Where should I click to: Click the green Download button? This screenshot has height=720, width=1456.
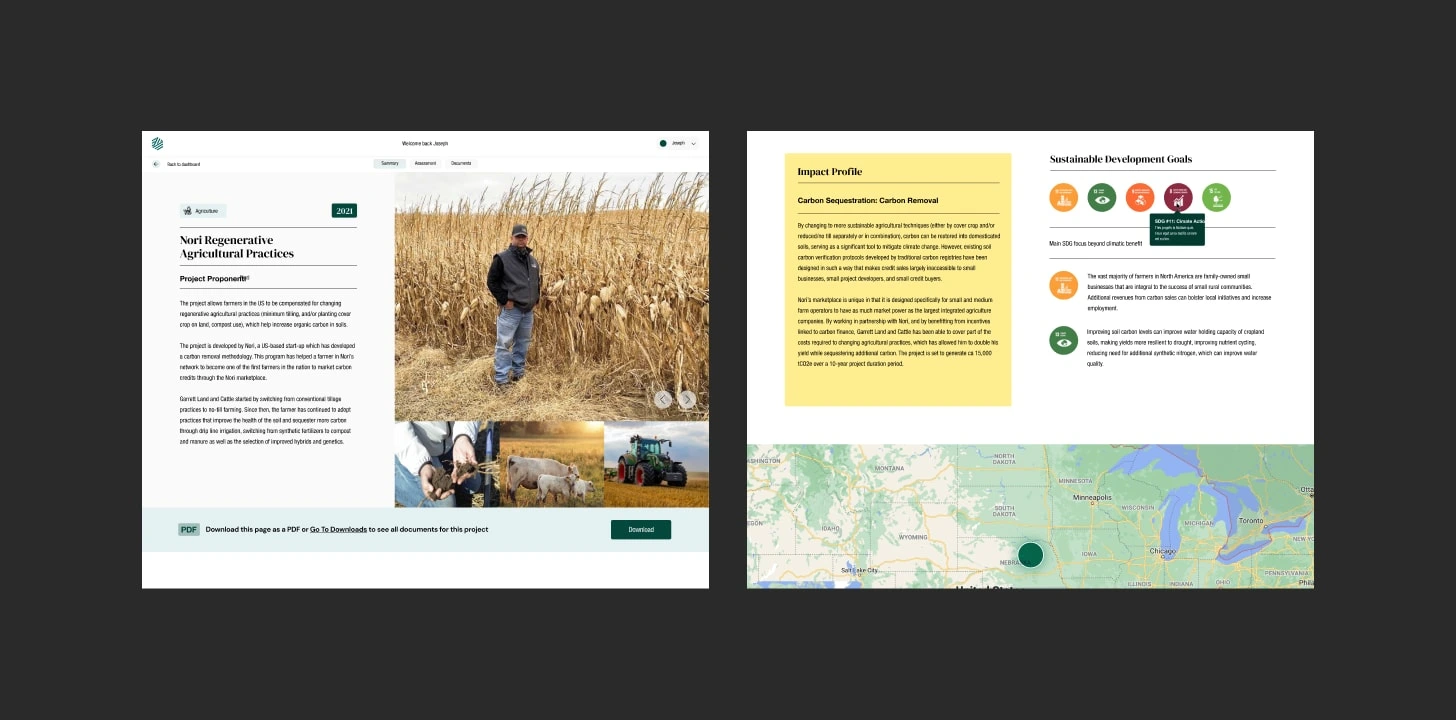(641, 530)
